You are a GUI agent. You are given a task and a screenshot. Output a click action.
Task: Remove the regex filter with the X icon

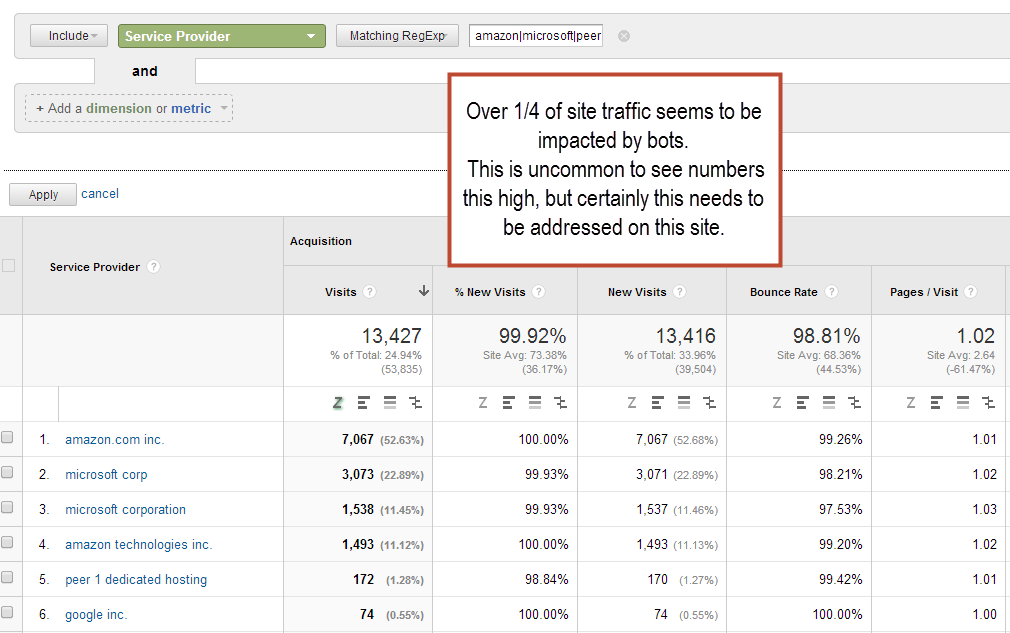[624, 36]
